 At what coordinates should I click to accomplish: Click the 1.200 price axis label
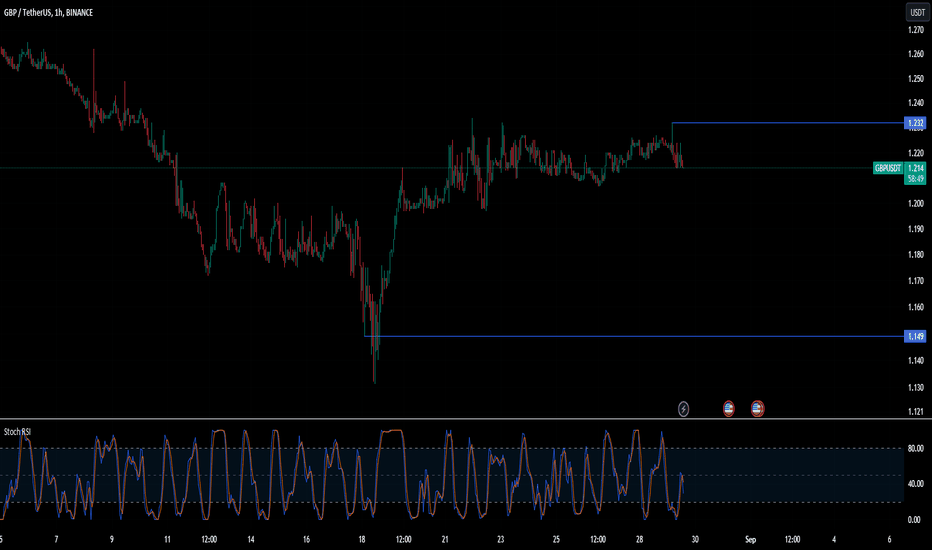pos(915,203)
